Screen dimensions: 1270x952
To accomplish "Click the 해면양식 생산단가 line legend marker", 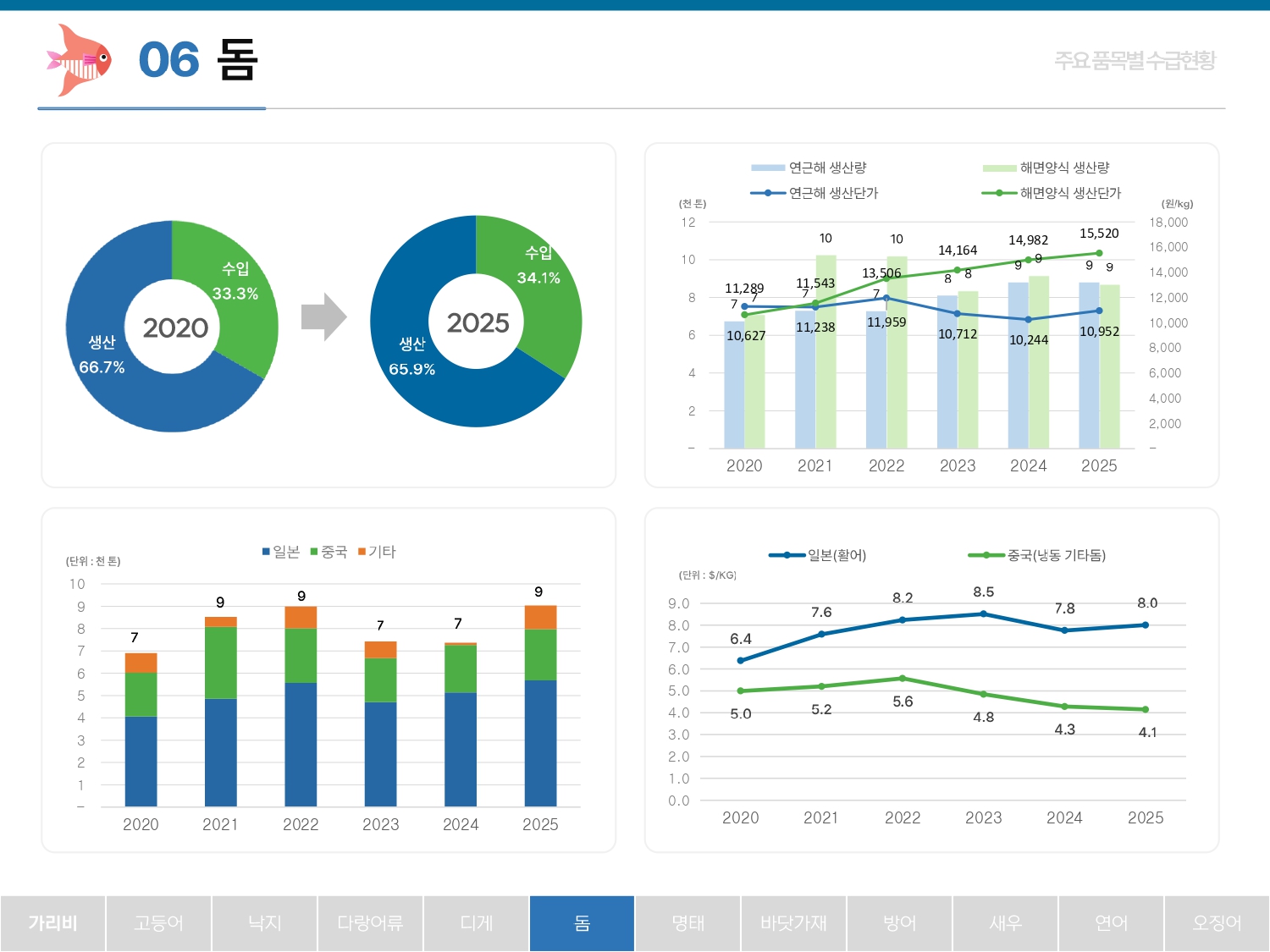I will (999, 193).
